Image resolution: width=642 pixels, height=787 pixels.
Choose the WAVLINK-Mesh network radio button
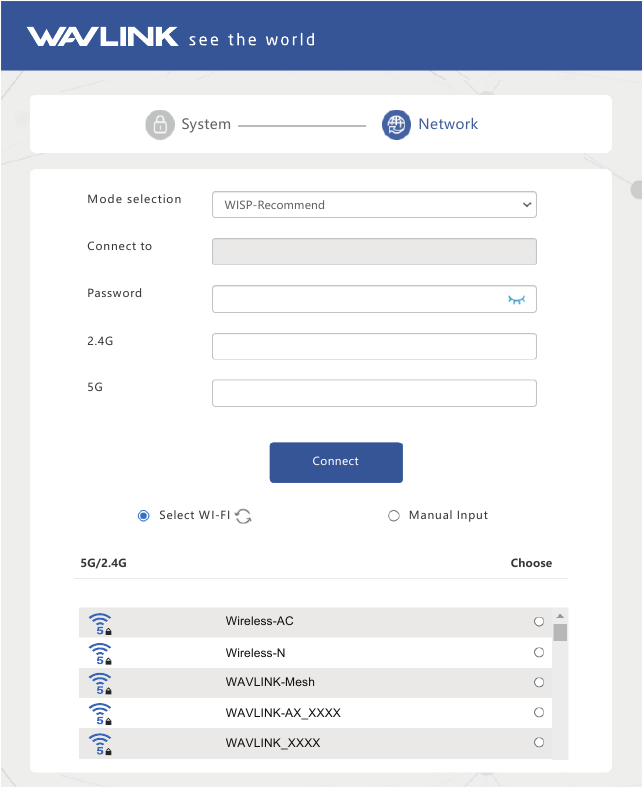(x=539, y=683)
